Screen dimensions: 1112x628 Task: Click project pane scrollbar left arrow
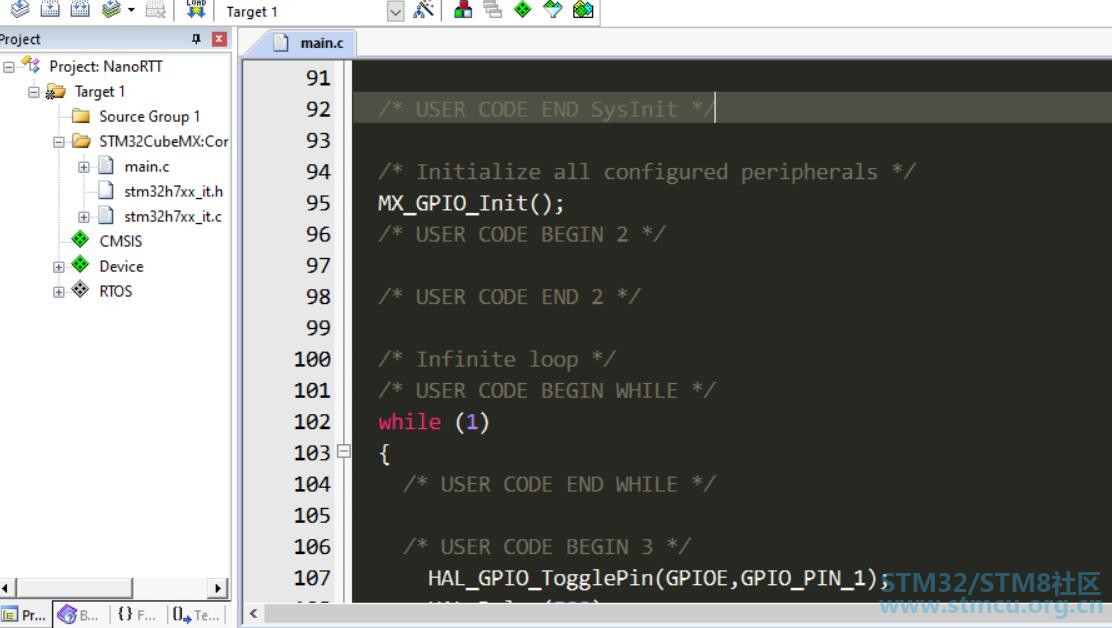point(6,588)
